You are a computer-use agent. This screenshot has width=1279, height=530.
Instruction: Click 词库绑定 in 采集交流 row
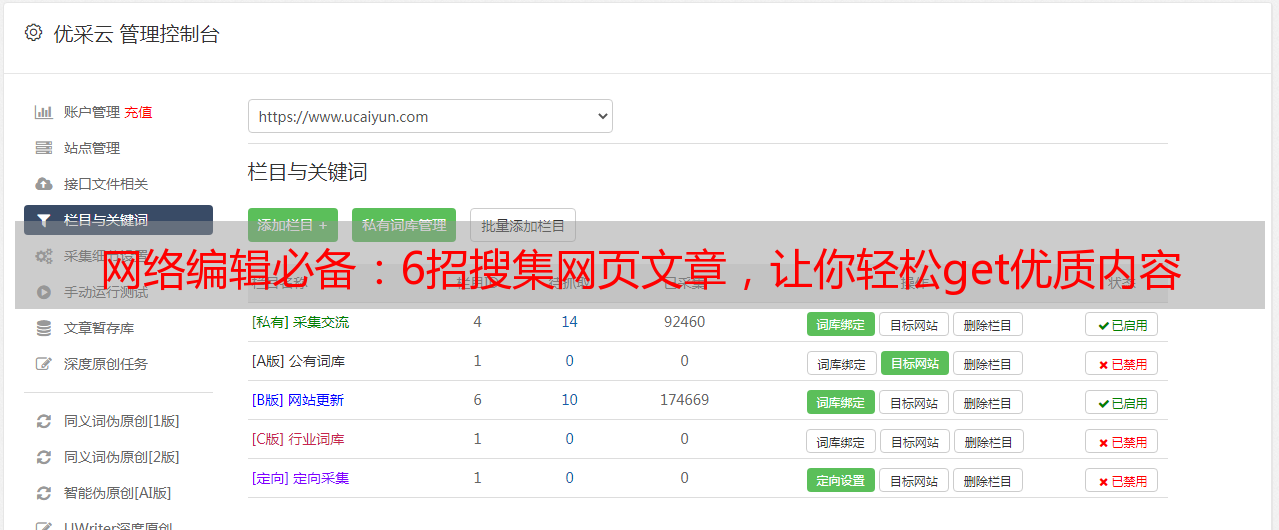[x=841, y=324]
